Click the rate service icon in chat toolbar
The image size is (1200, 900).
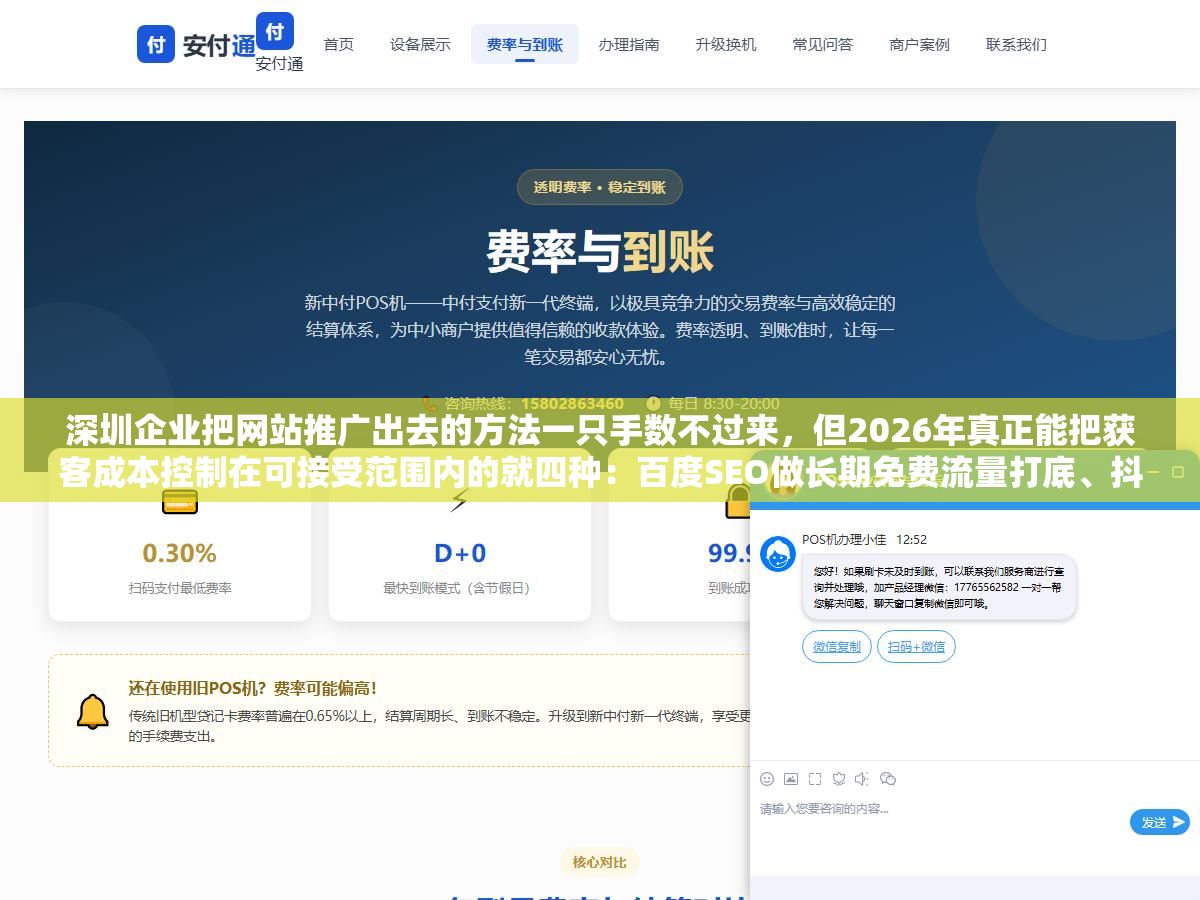(x=839, y=779)
